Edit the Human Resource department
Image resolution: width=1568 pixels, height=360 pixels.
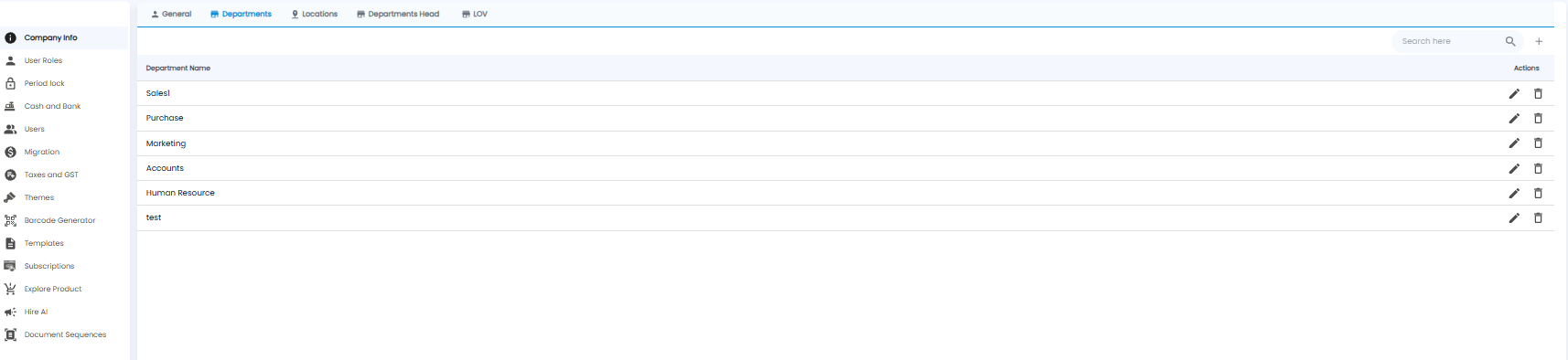pyautogui.click(x=1514, y=193)
